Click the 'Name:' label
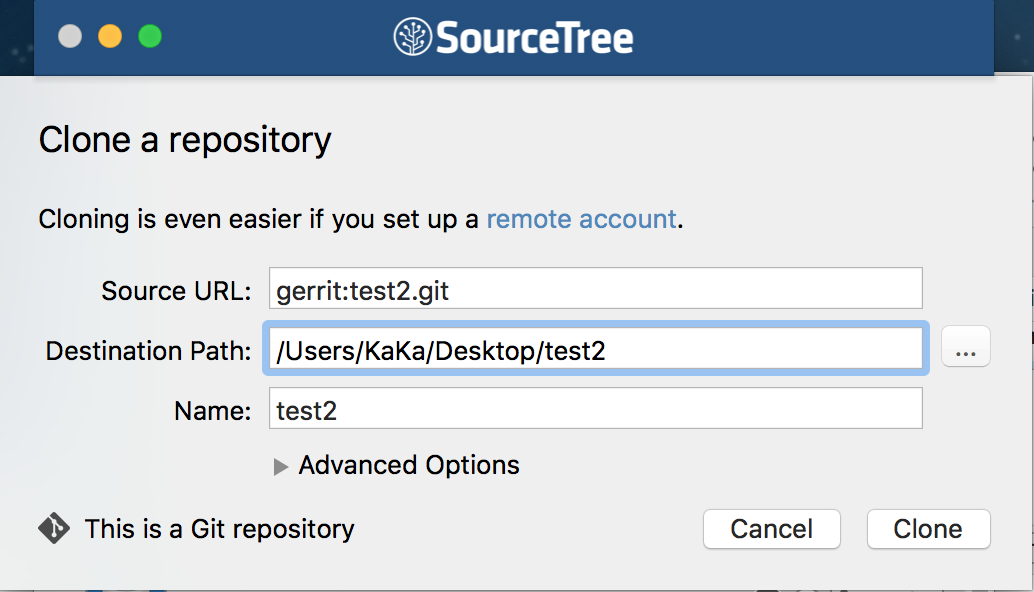 (x=213, y=411)
